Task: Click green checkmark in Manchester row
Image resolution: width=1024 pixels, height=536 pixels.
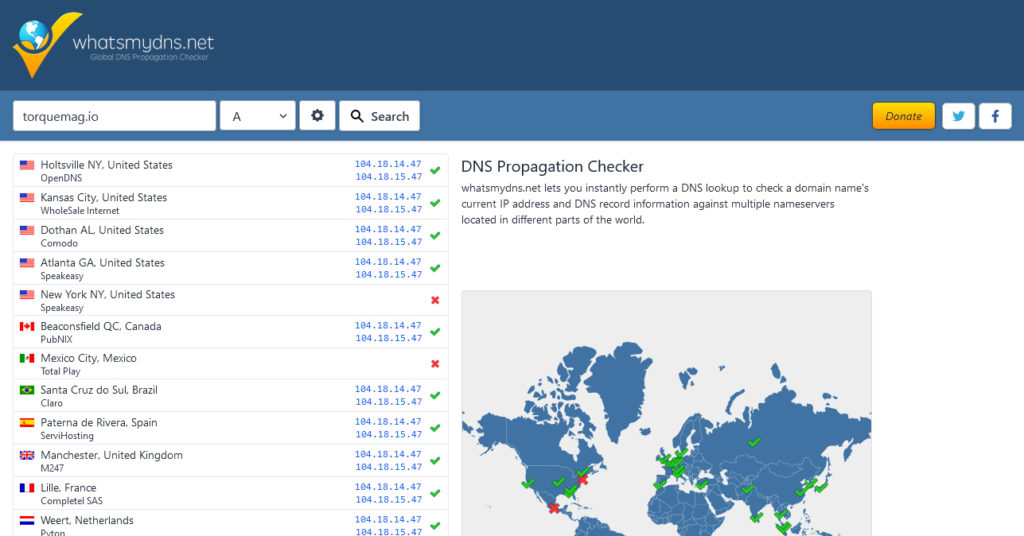Action: (x=435, y=461)
